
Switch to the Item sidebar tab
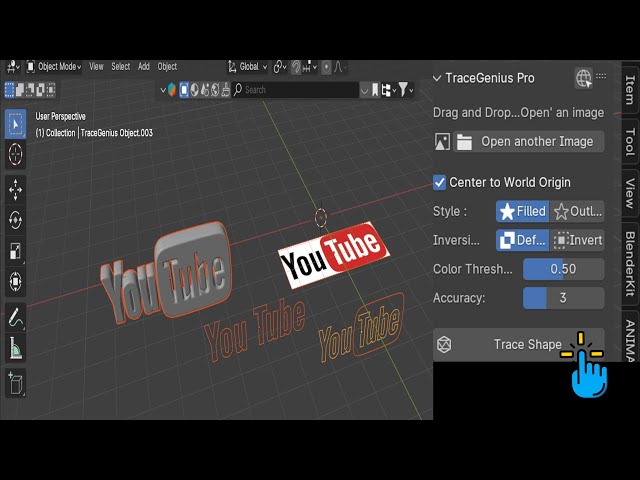click(x=630, y=90)
